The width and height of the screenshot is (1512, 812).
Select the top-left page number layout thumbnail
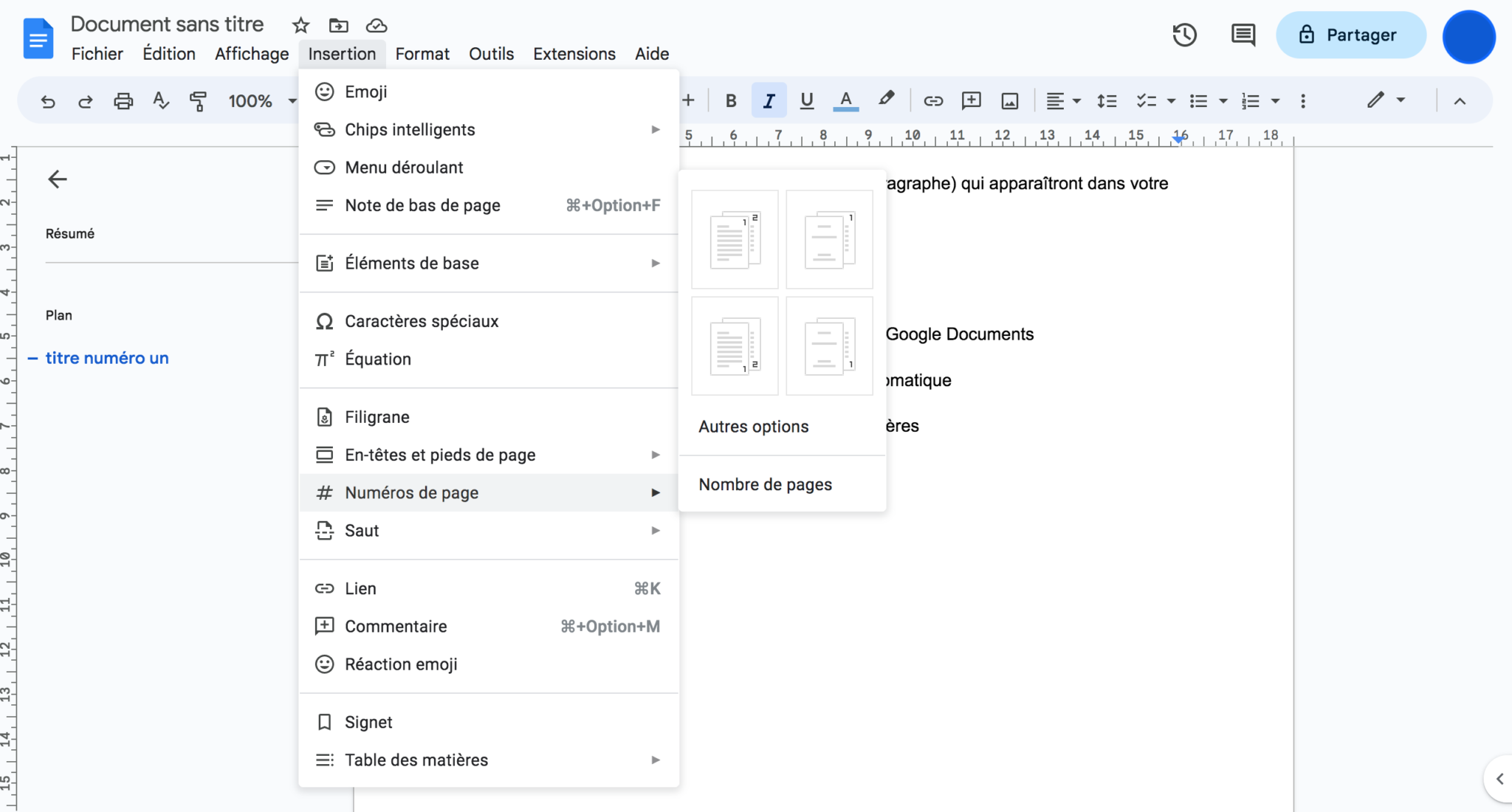click(x=733, y=238)
